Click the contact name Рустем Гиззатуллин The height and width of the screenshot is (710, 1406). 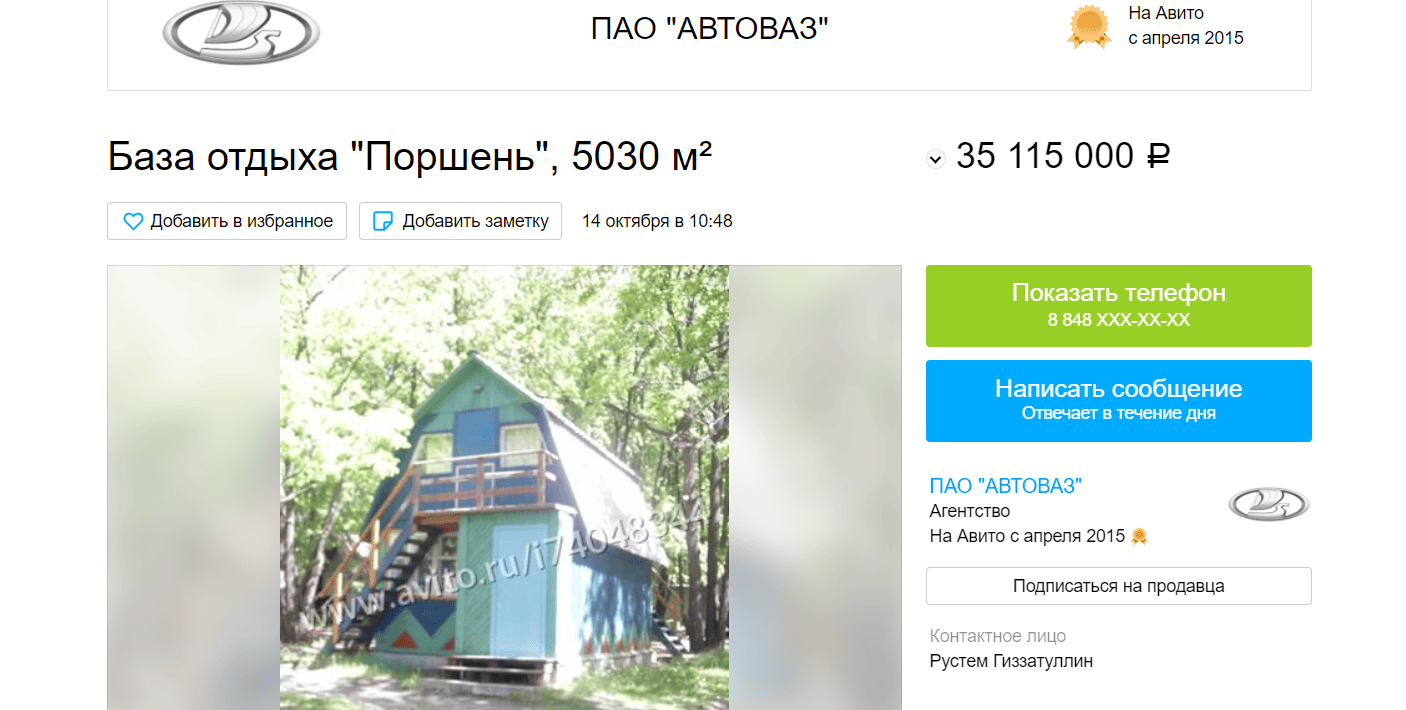1011,661
